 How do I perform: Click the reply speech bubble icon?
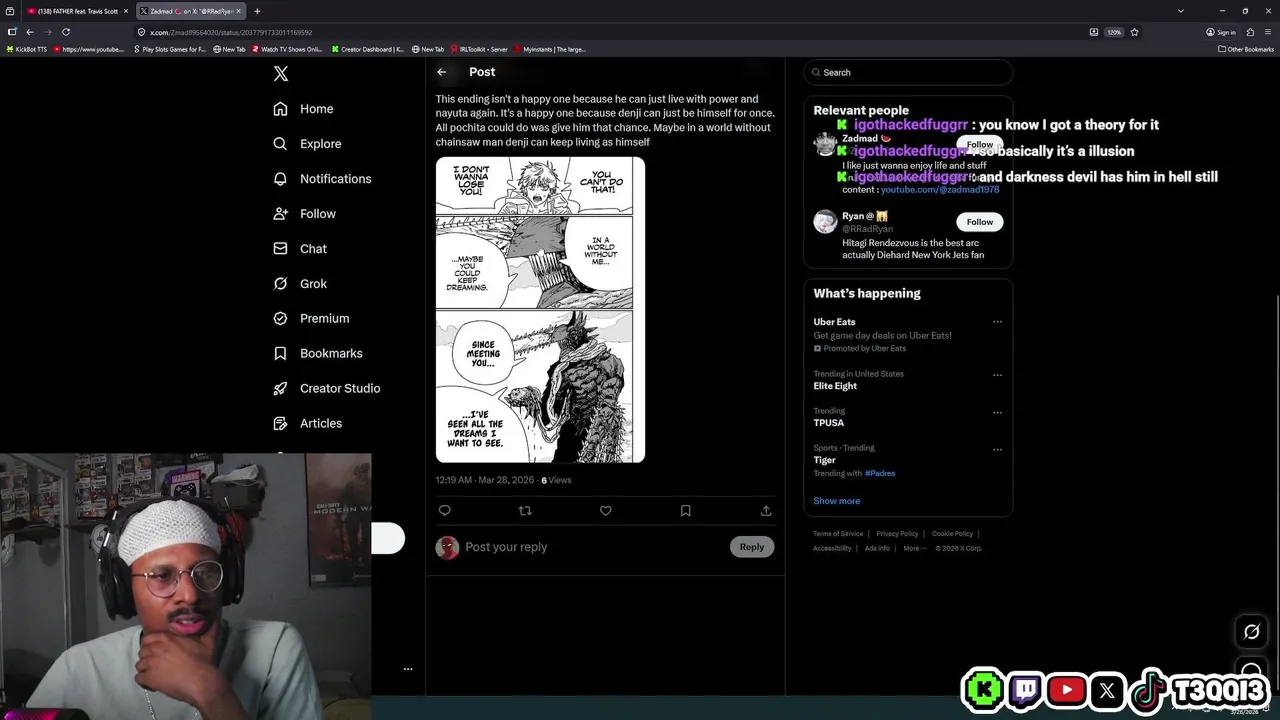pyautogui.click(x=445, y=511)
